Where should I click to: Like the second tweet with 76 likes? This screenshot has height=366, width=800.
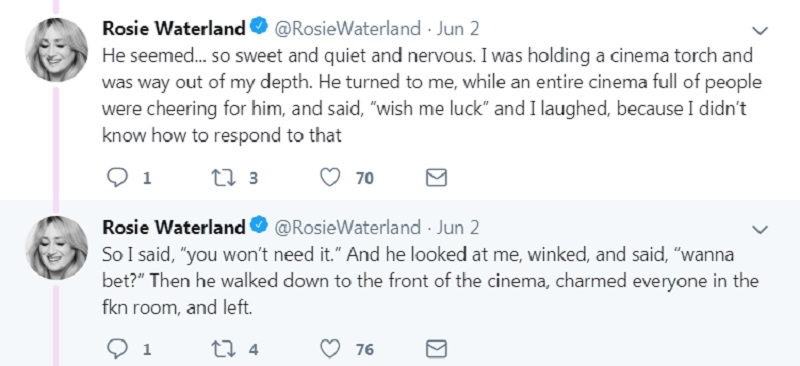(x=330, y=349)
